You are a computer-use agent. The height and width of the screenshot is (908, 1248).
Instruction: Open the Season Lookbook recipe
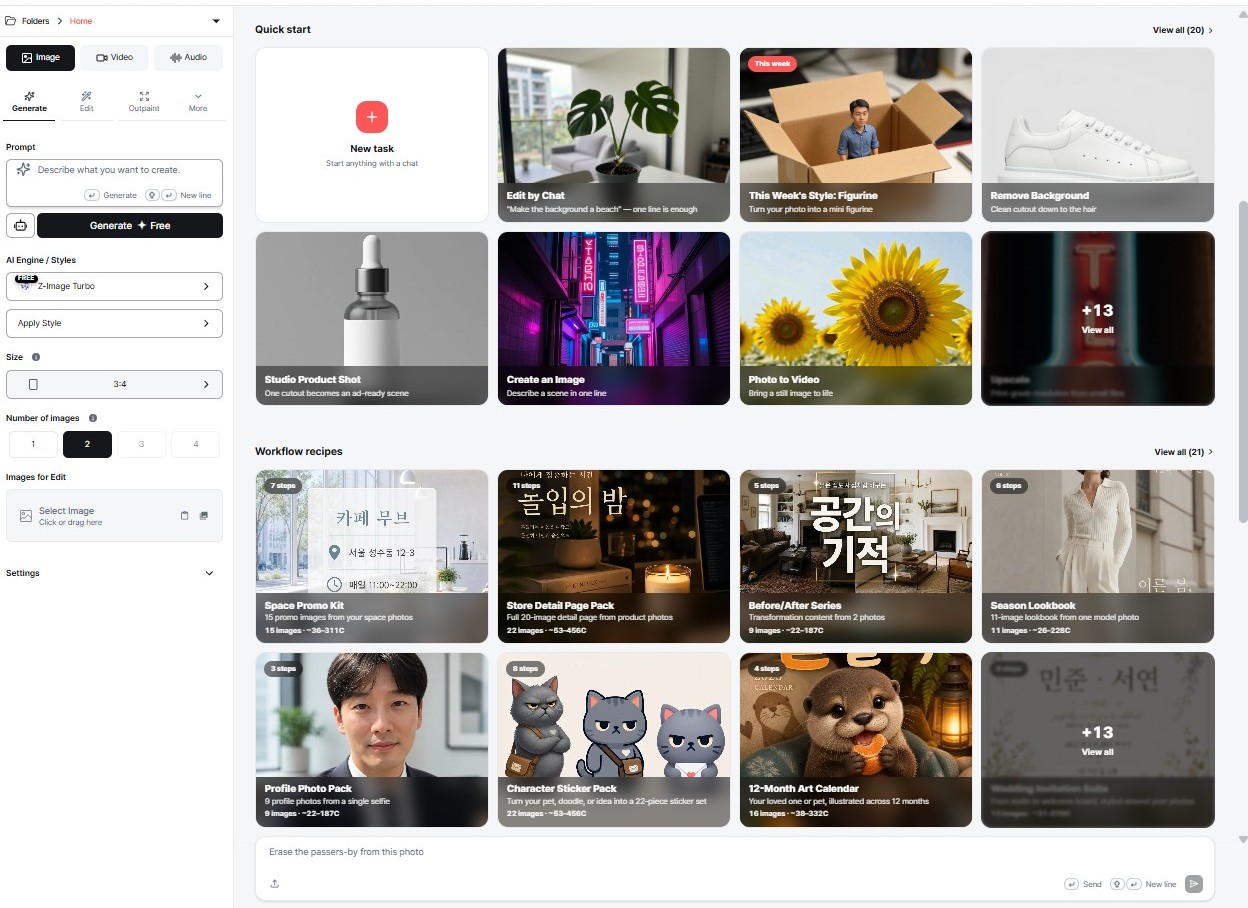(x=1098, y=556)
